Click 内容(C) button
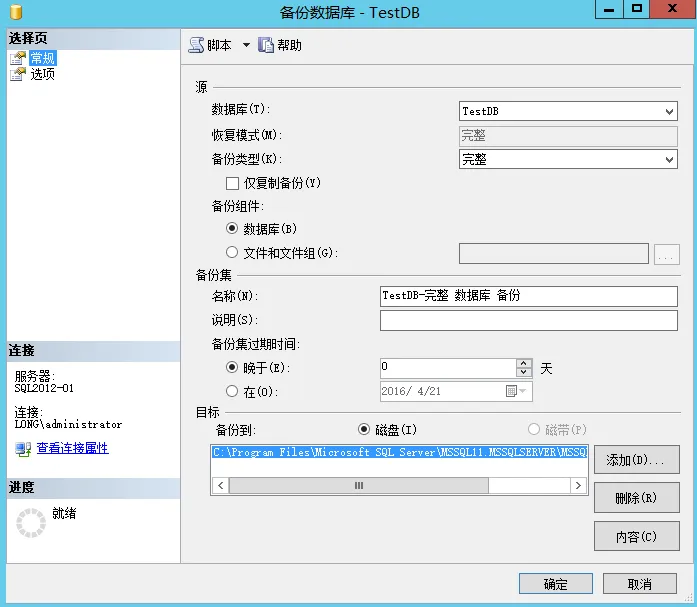This screenshot has width=697, height=607. pyautogui.click(x=637, y=536)
